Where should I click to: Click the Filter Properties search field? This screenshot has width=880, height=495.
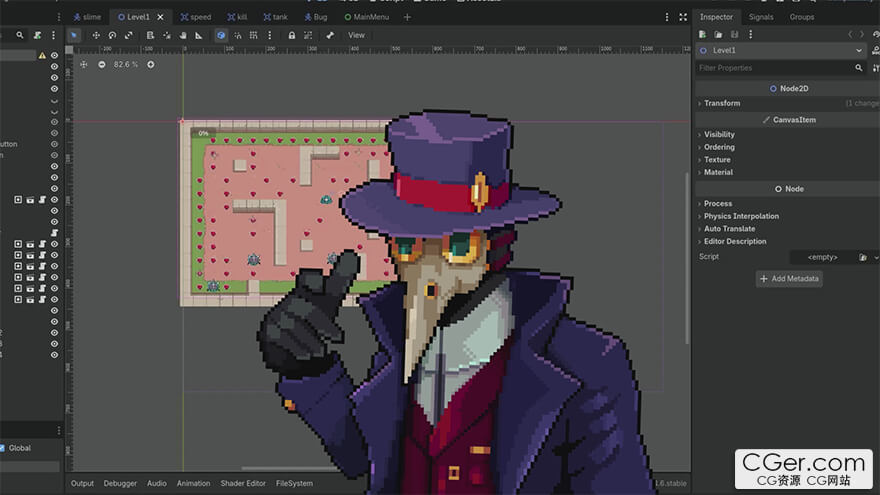[774, 68]
